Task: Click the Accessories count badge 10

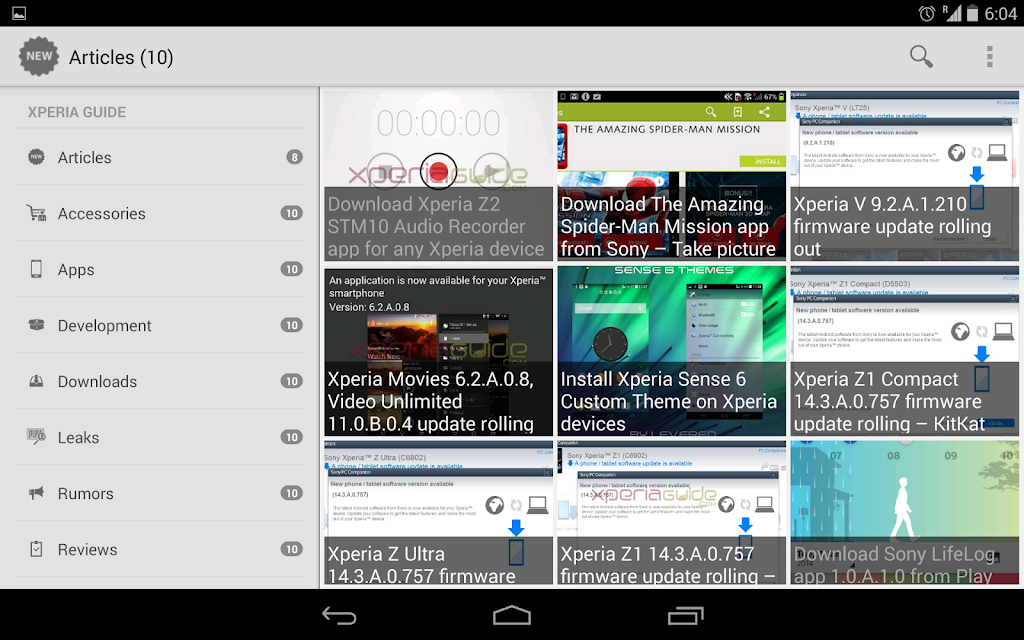Action: [x=291, y=213]
